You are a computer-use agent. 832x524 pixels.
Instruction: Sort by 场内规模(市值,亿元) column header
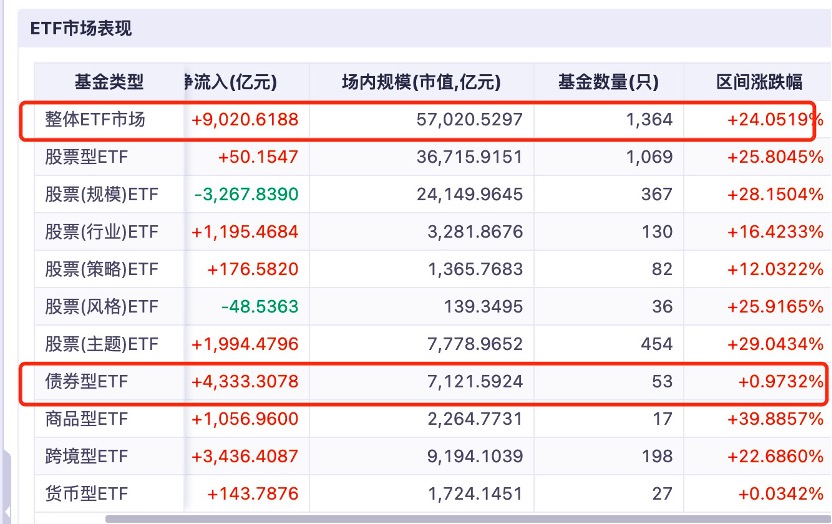[x=421, y=82]
